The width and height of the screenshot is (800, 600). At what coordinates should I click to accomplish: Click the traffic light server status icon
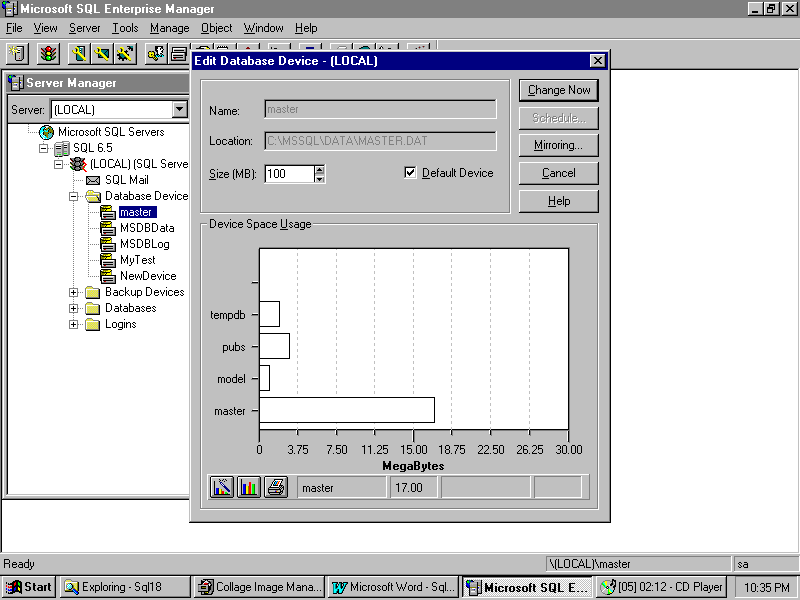click(48, 53)
